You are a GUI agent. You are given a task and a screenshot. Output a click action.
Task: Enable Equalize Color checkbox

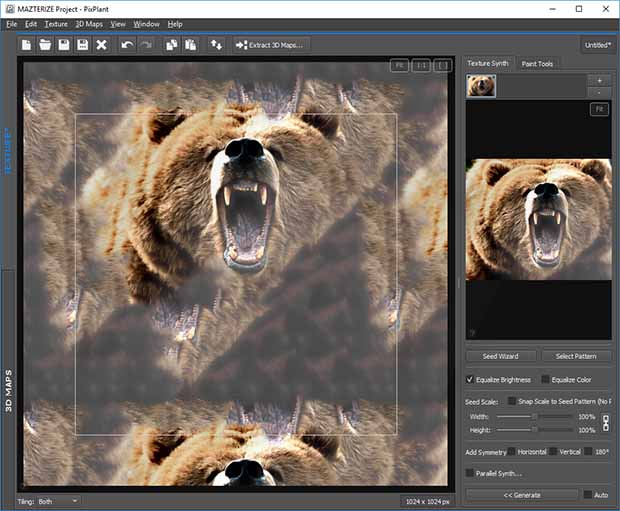pyautogui.click(x=545, y=379)
